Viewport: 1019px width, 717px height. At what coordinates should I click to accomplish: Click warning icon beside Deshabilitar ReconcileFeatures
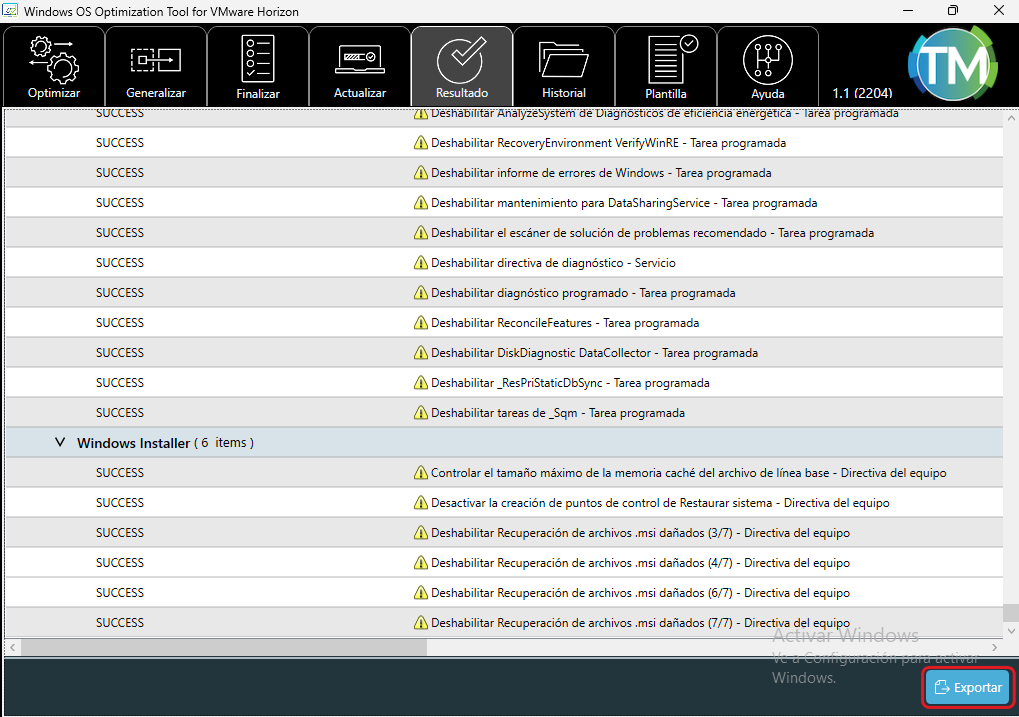click(421, 323)
